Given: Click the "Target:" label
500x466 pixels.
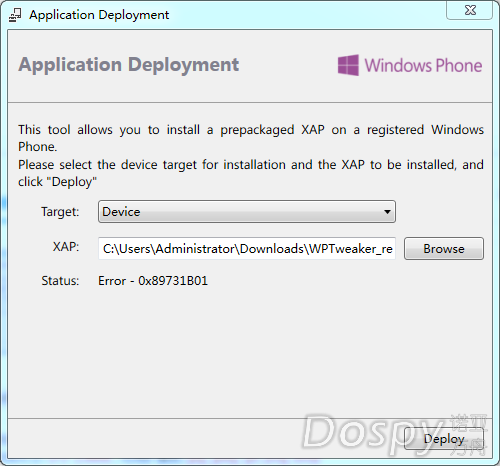Looking at the screenshot, I should (x=60, y=212).
